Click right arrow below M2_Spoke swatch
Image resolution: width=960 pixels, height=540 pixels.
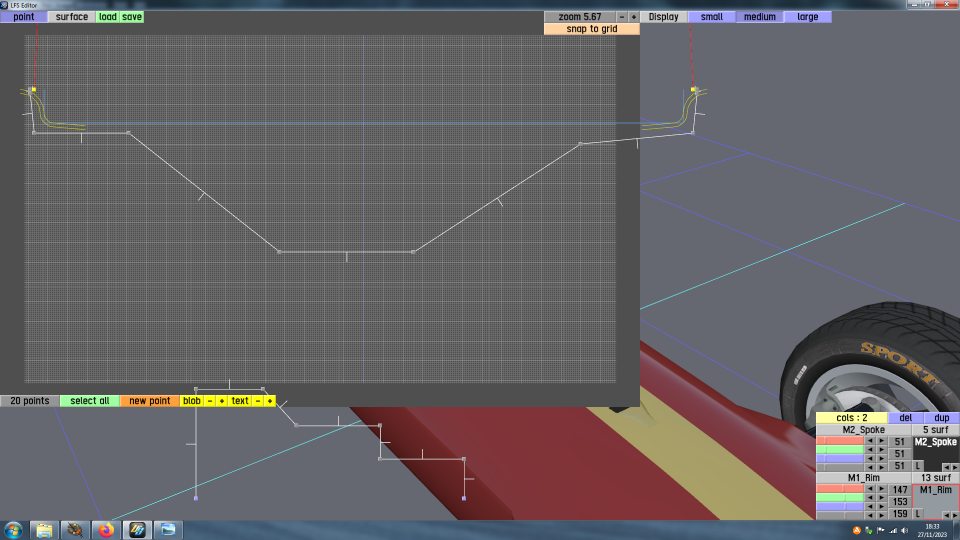(955, 467)
